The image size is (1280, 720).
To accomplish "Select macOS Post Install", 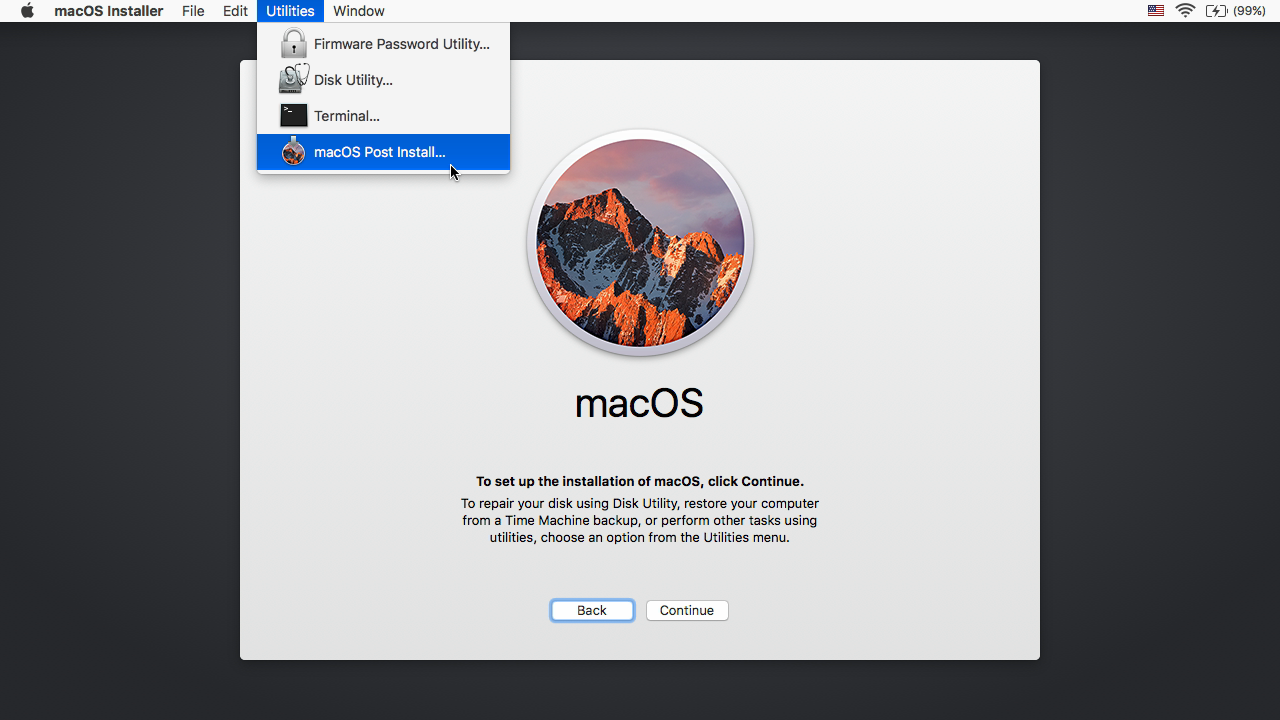I will click(380, 152).
